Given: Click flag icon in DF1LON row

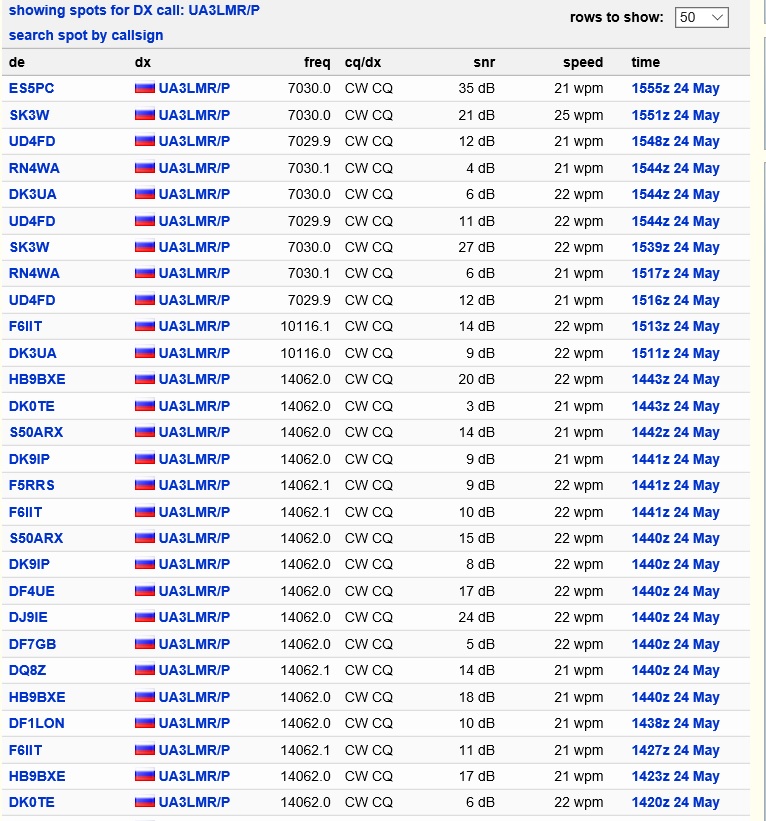Looking at the screenshot, I should click(x=145, y=723).
